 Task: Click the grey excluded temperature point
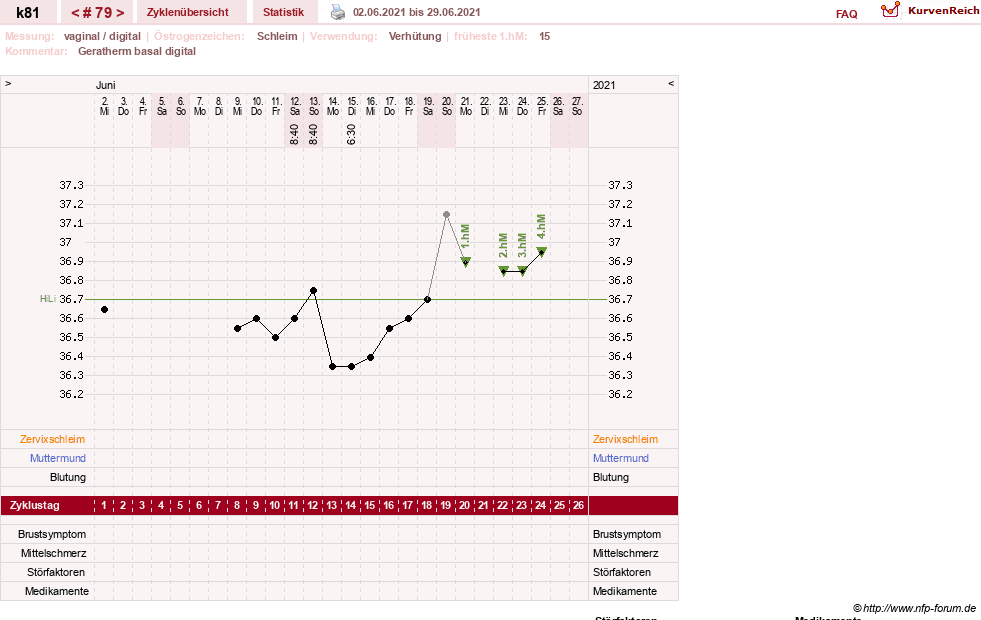[447, 215]
